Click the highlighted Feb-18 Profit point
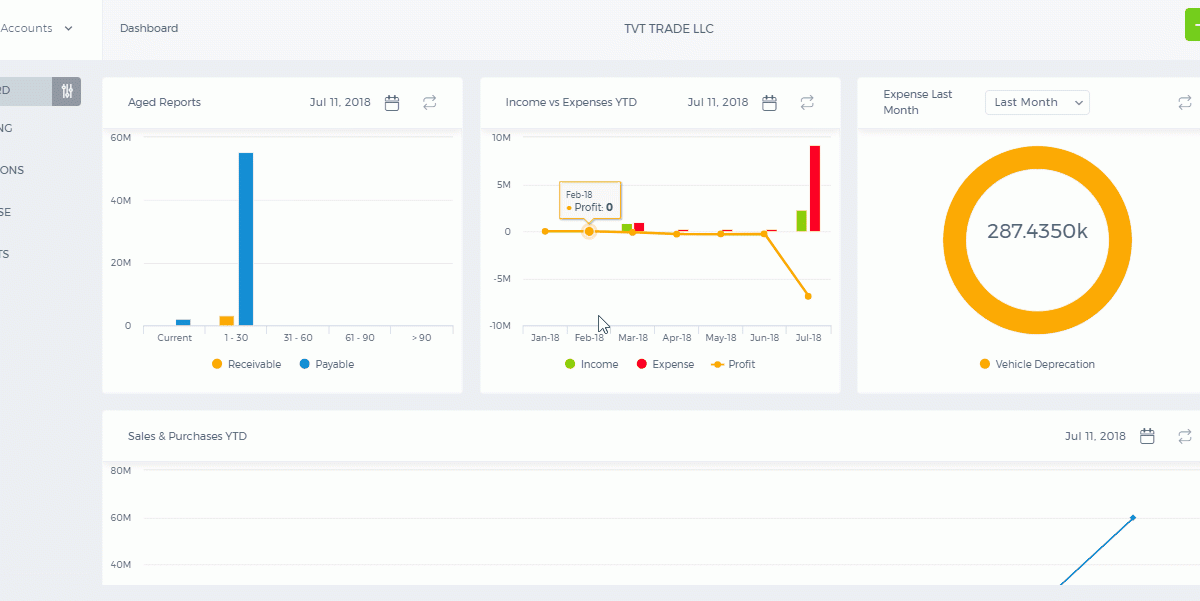1200x601 pixels. tap(589, 231)
